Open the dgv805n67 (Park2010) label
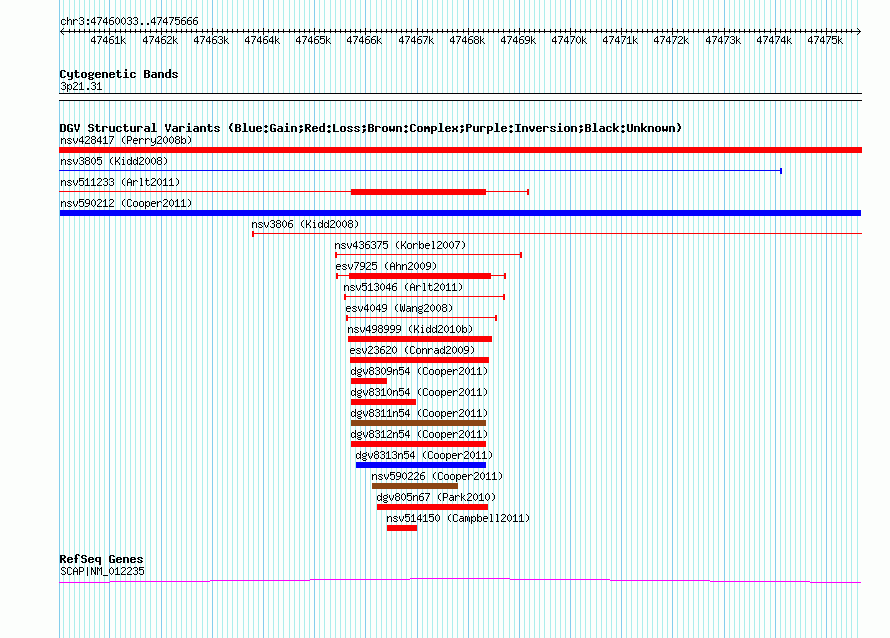Viewport: 890px width, 638px height. 436,497
